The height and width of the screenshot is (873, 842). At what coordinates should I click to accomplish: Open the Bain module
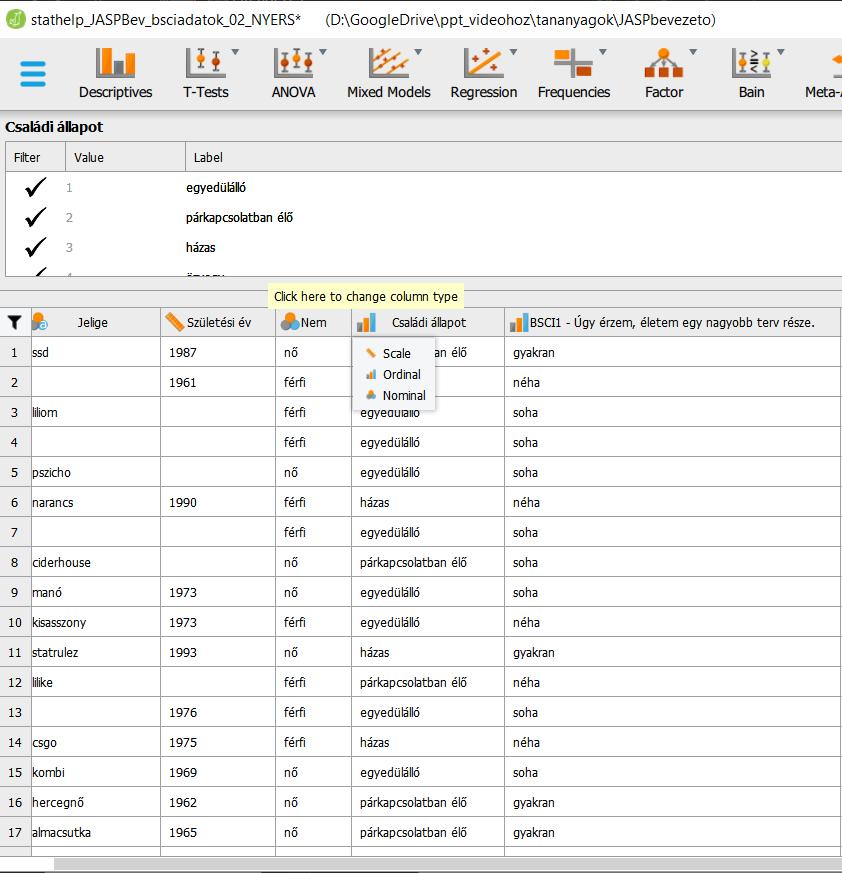[x=751, y=74]
